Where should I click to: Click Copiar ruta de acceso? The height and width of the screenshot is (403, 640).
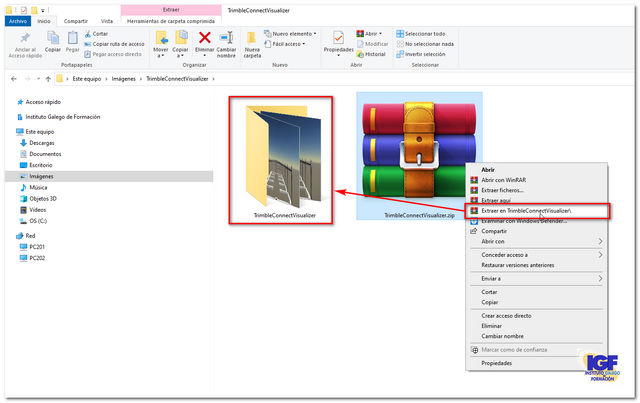[x=114, y=44]
